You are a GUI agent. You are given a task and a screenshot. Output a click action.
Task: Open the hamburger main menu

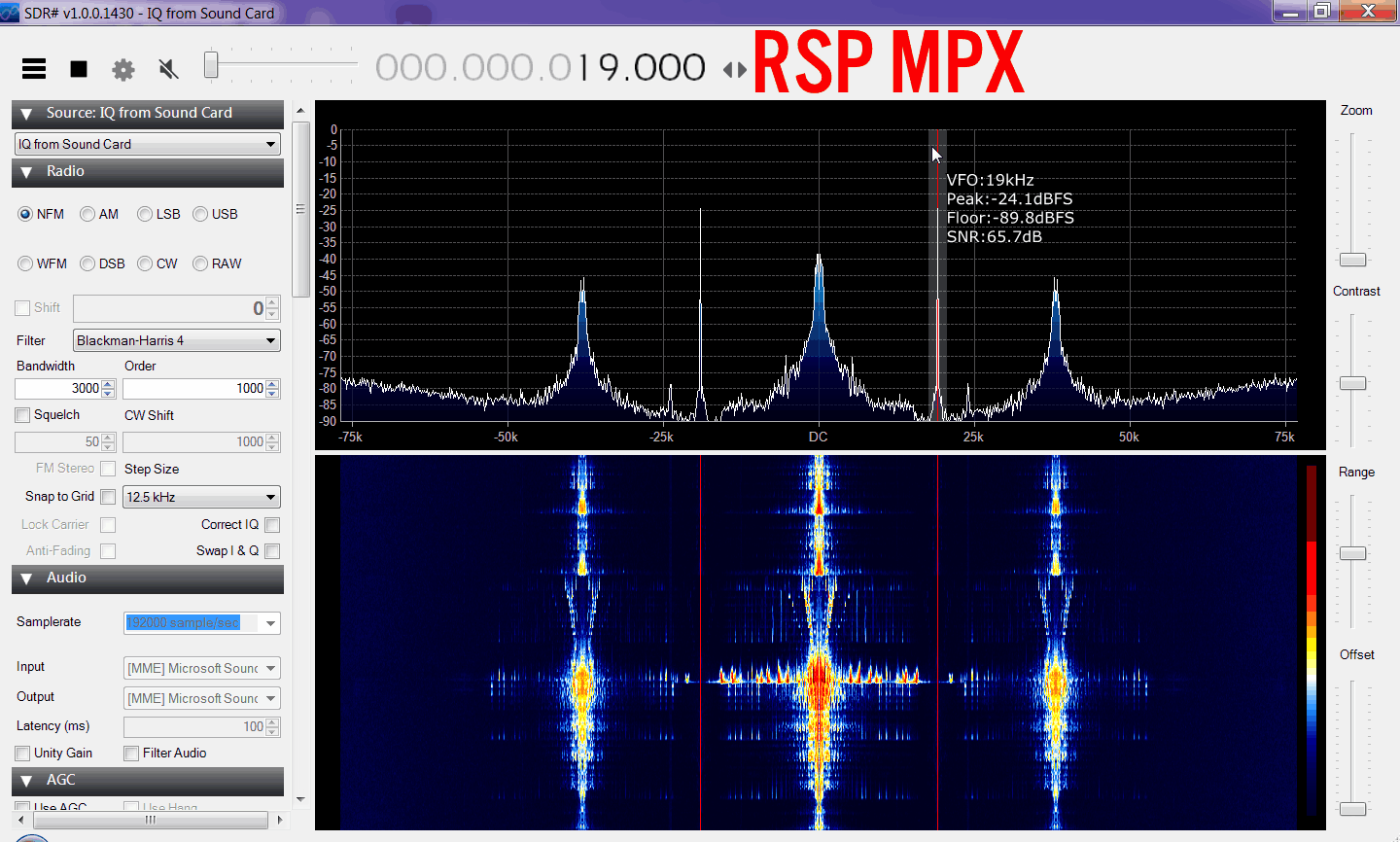point(34,68)
